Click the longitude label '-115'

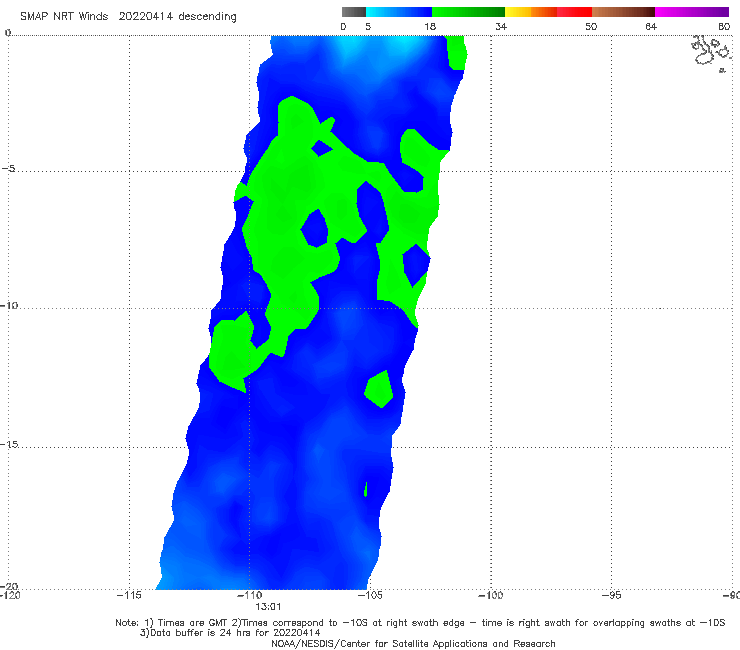(129, 595)
